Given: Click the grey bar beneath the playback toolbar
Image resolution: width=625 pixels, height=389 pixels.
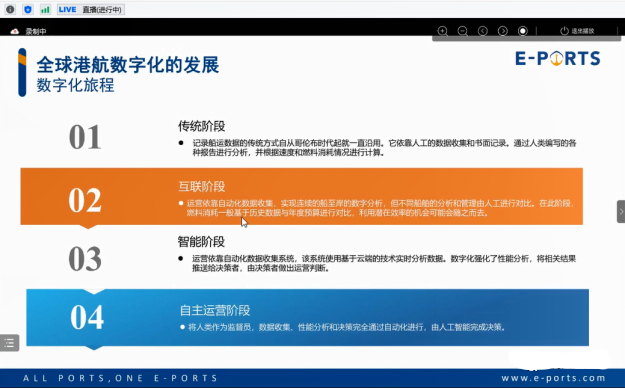Looking at the screenshot, I should click(x=526, y=39).
